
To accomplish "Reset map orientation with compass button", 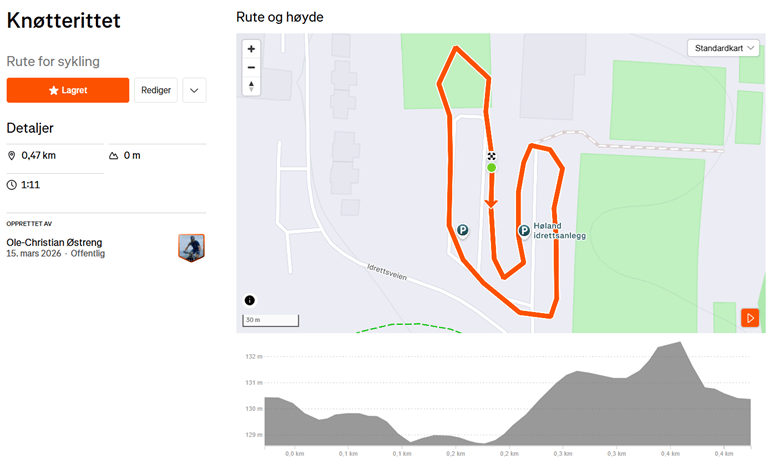I will click(x=251, y=86).
